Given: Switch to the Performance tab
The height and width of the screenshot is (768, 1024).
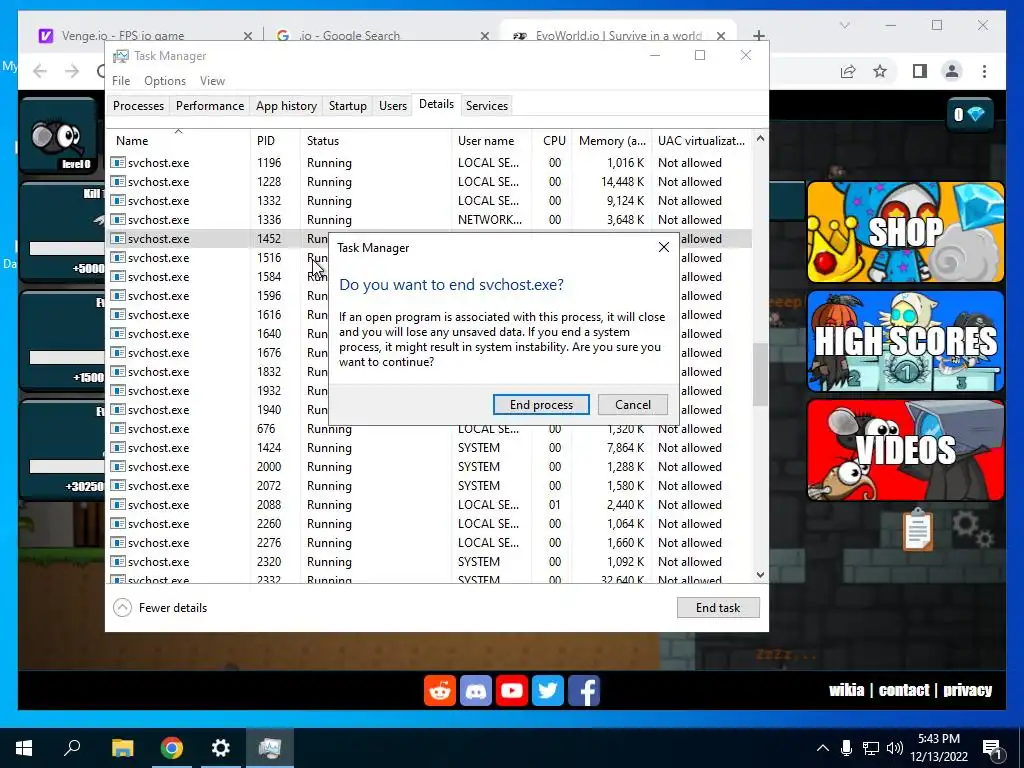Looking at the screenshot, I should click(x=210, y=106).
